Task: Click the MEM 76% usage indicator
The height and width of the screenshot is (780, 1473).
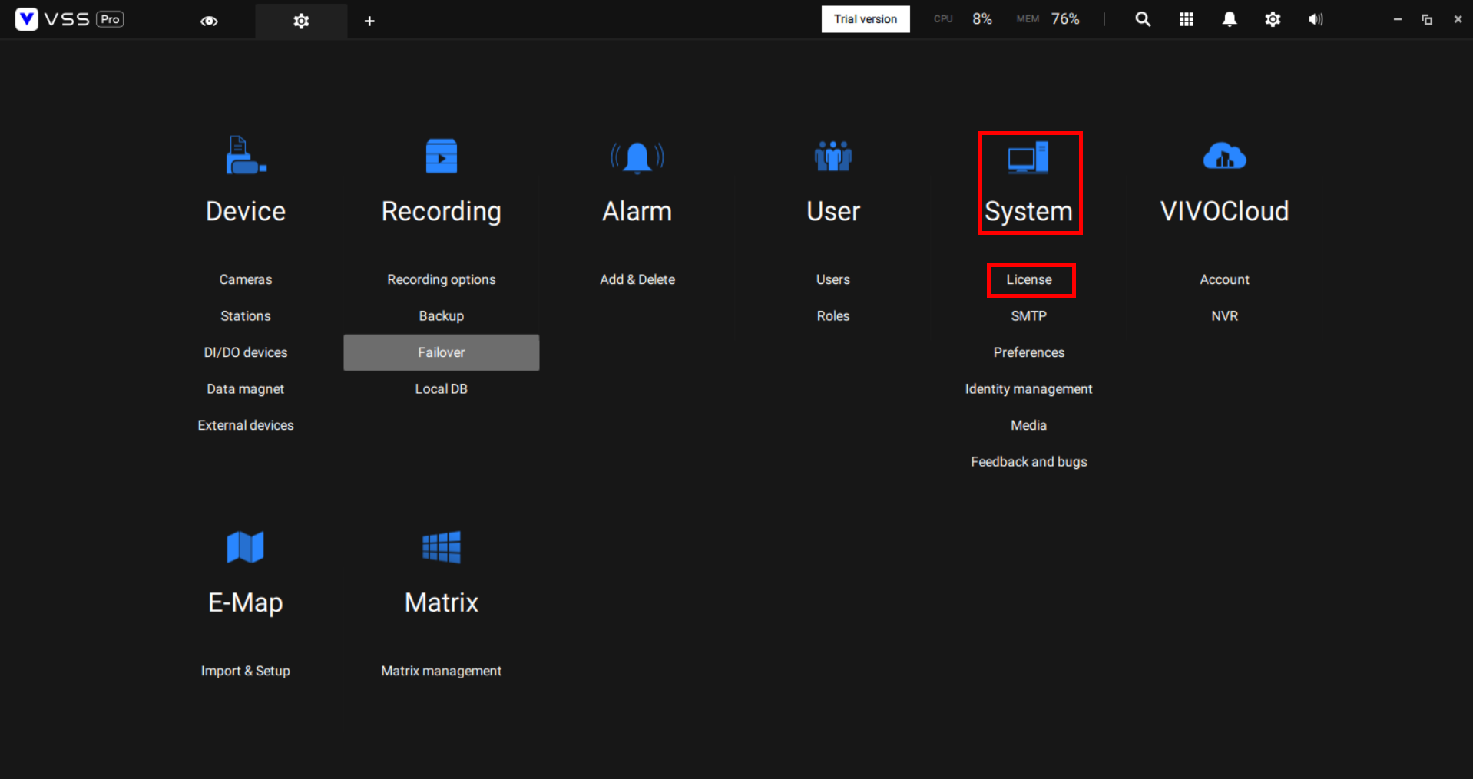Action: (1048, 19)
